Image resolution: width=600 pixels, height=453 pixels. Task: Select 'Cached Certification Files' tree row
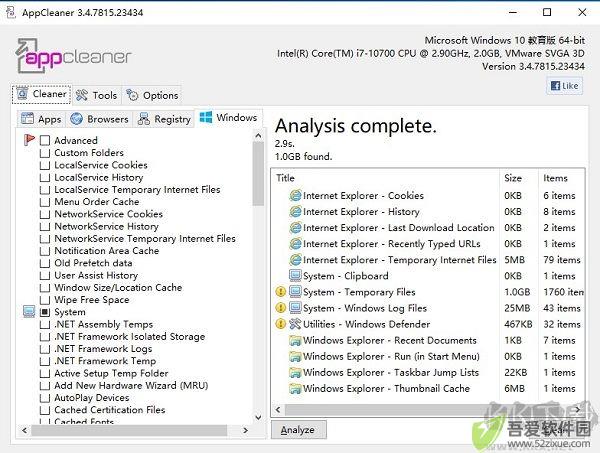coord(110,410)
